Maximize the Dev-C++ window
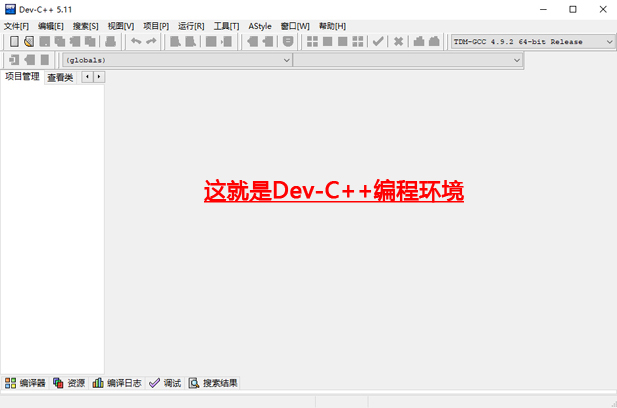617x408 pixels. point(573,9)
